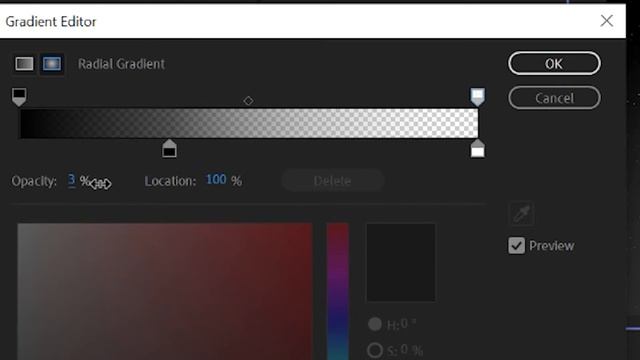Click the Location label
The width and height of the screenshot is (640, 360).
[x=170, y=180]
